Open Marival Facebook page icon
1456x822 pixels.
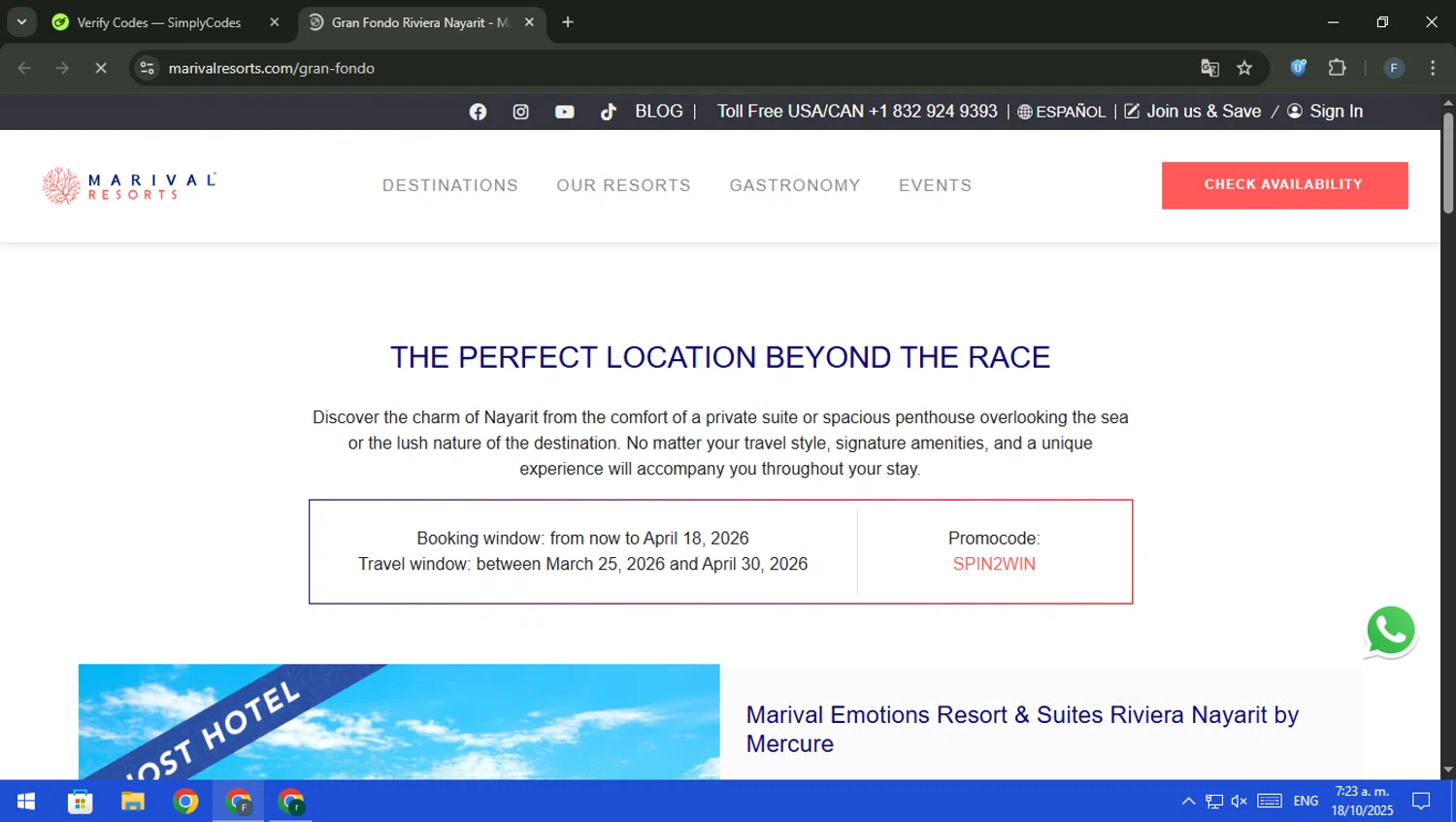478,112
